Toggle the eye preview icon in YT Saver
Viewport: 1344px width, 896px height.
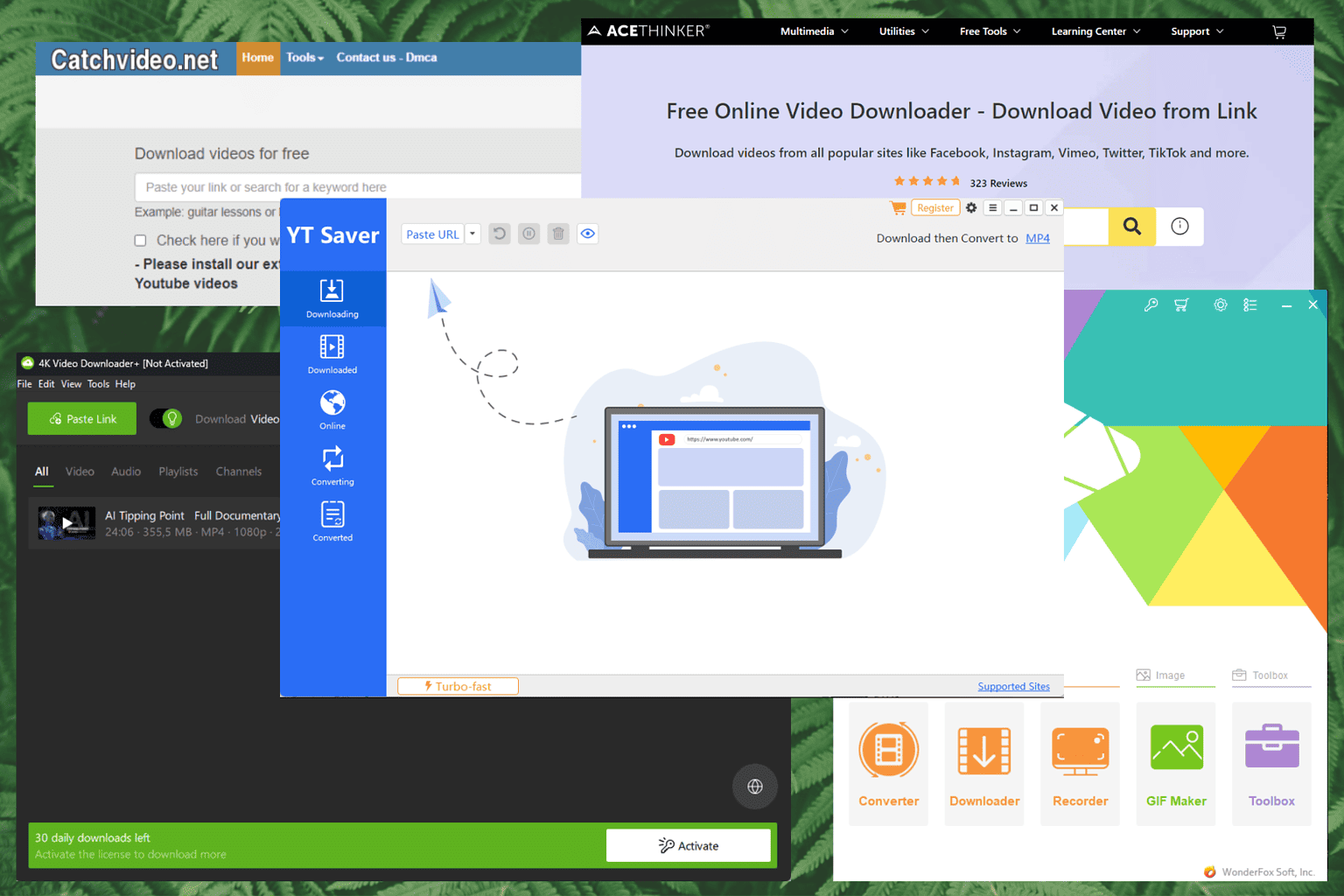point(587,234)
